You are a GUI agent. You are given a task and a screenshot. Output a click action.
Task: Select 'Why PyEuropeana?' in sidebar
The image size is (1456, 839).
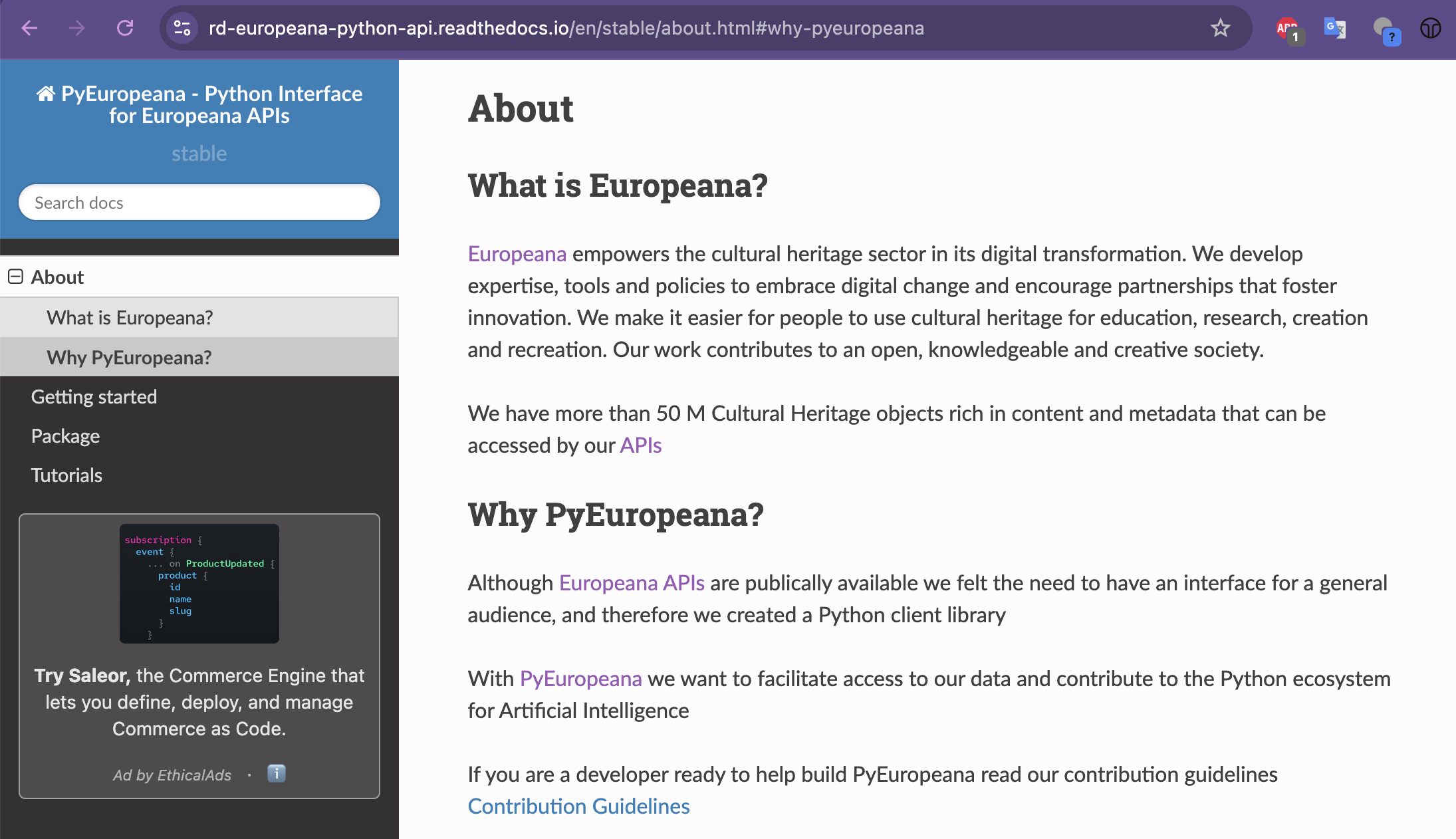pyautogui.click(x=129, y=358)
